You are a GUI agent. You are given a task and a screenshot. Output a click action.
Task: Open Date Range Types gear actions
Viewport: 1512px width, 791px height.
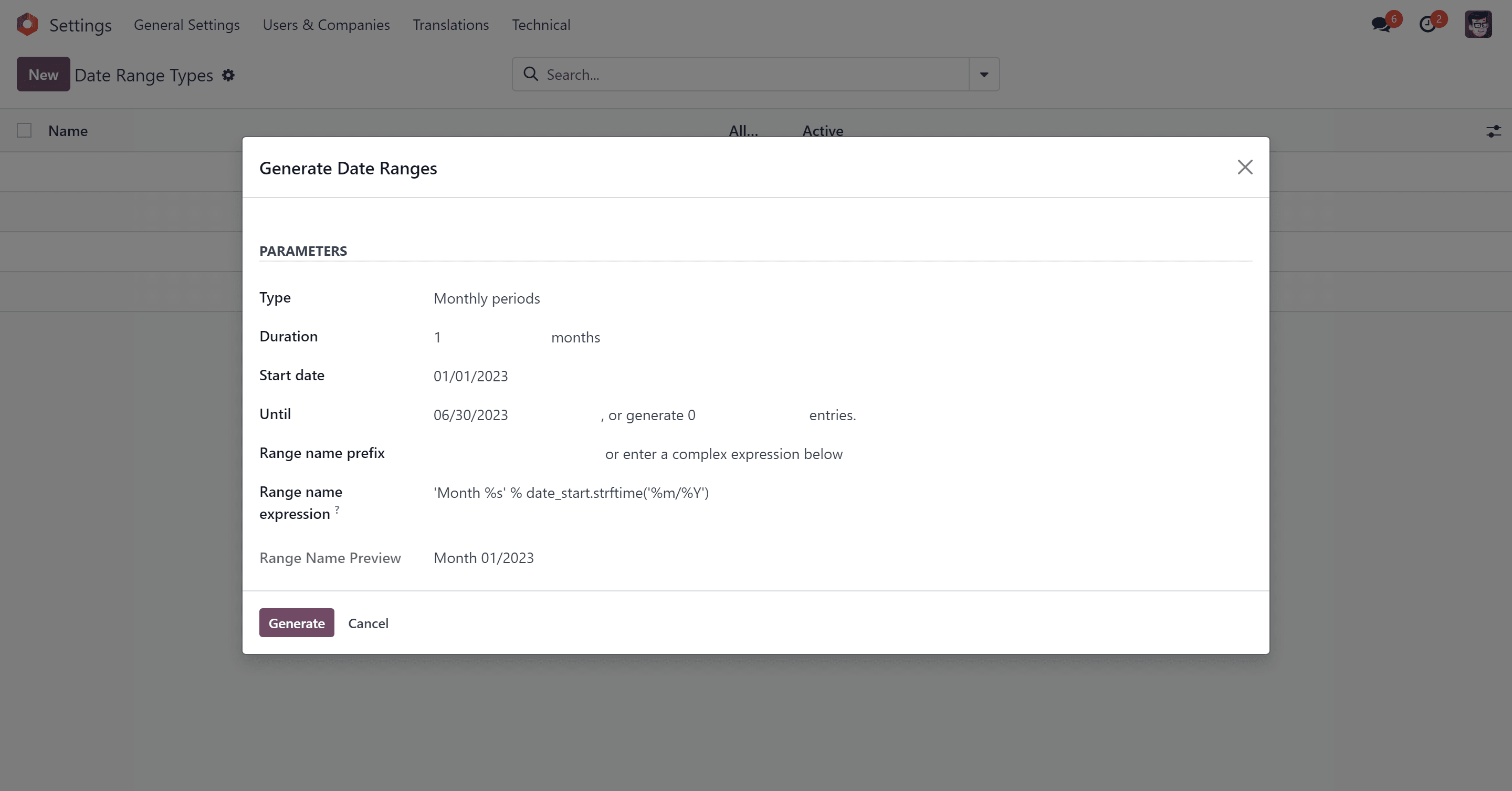228,75
